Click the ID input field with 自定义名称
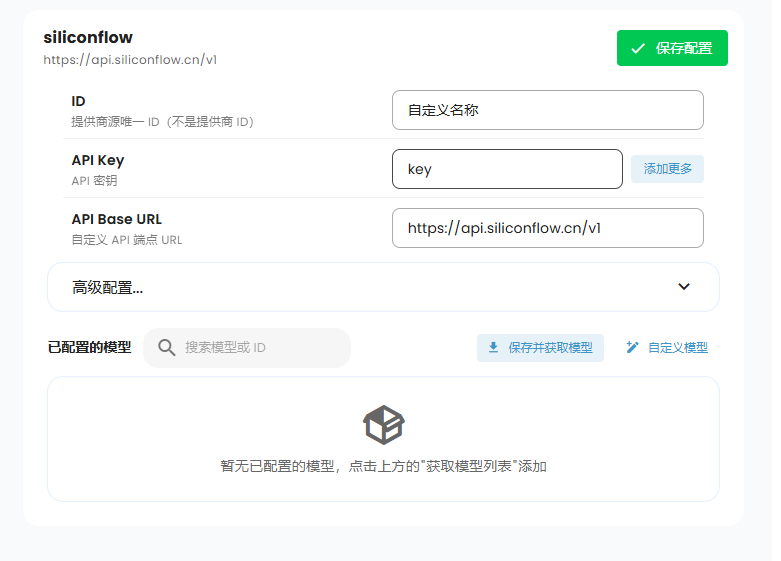Screen dimensions: 781x561 (547, 110)
